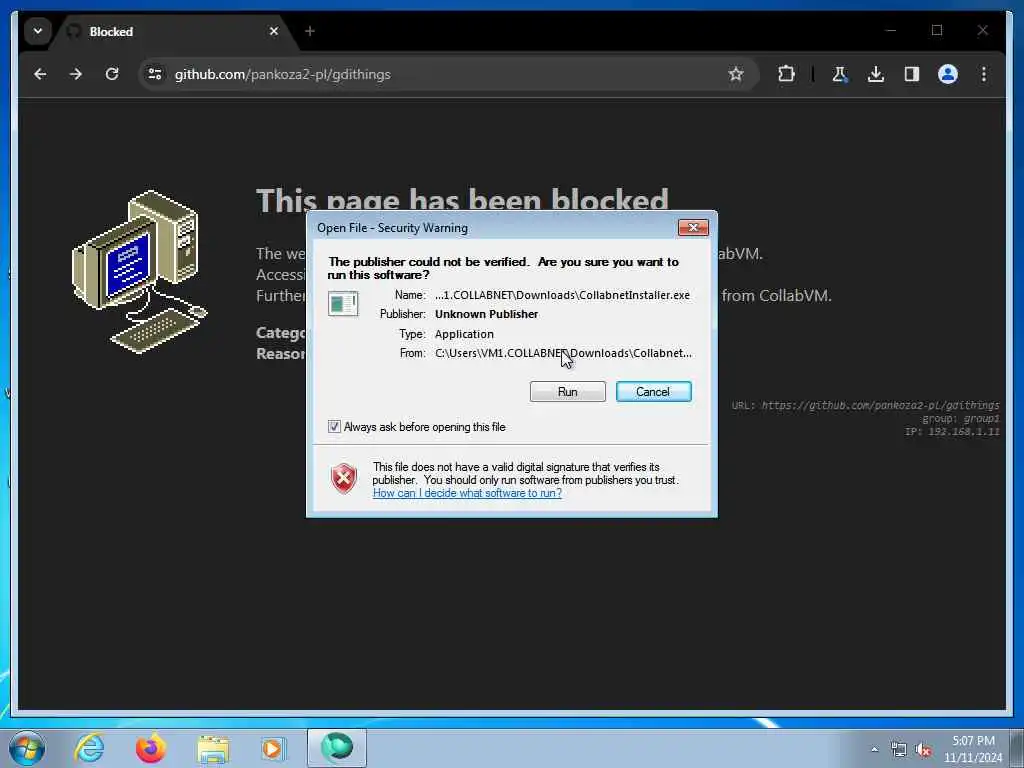Reload the blocked page
The width and height of the screenshot is (1024, 768).
pos(112,74)
